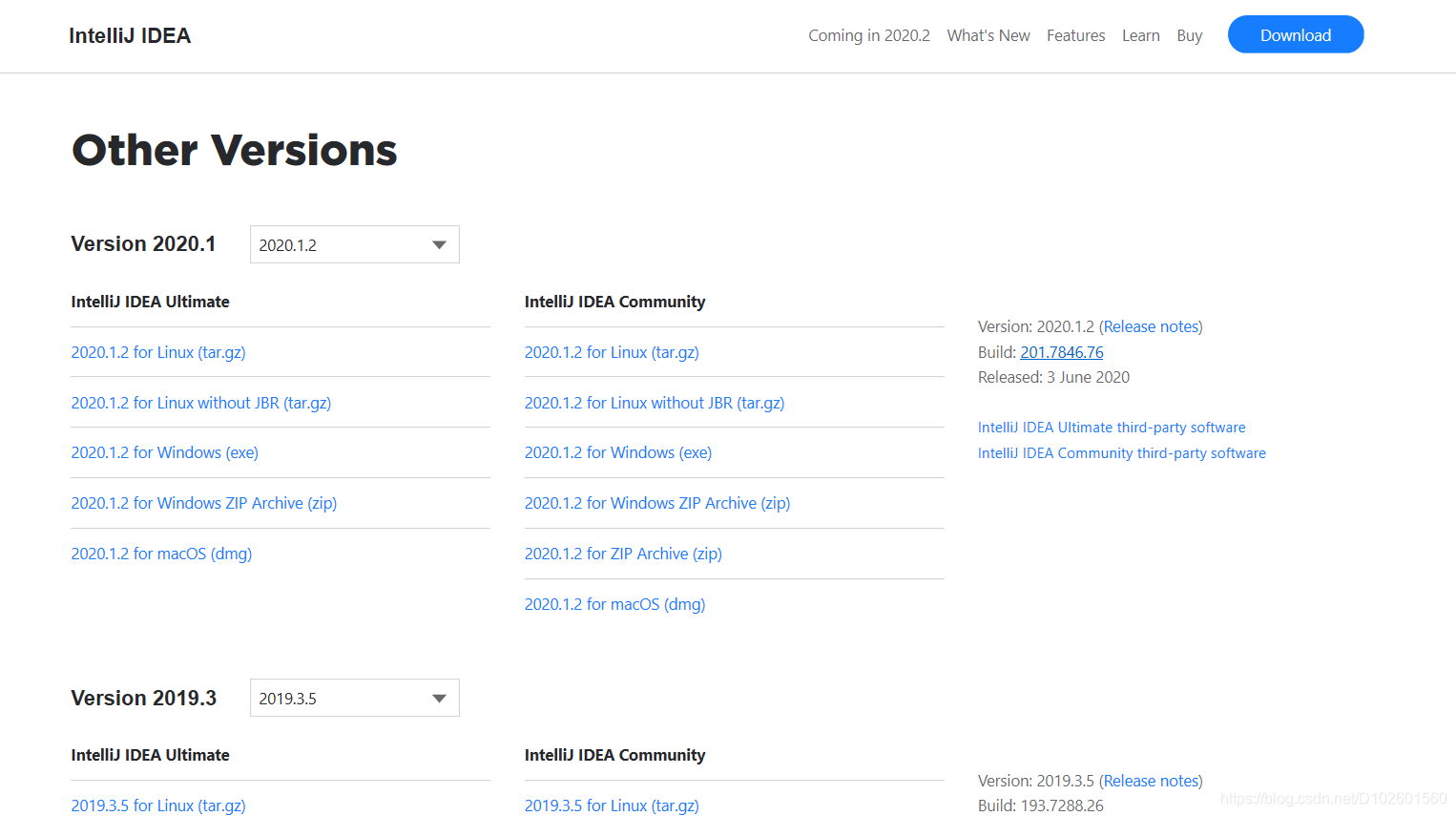Click IntelliJ IDEA Ultimate heading under Version 2019.3
Screen dimensions: 1456x816
150,755
